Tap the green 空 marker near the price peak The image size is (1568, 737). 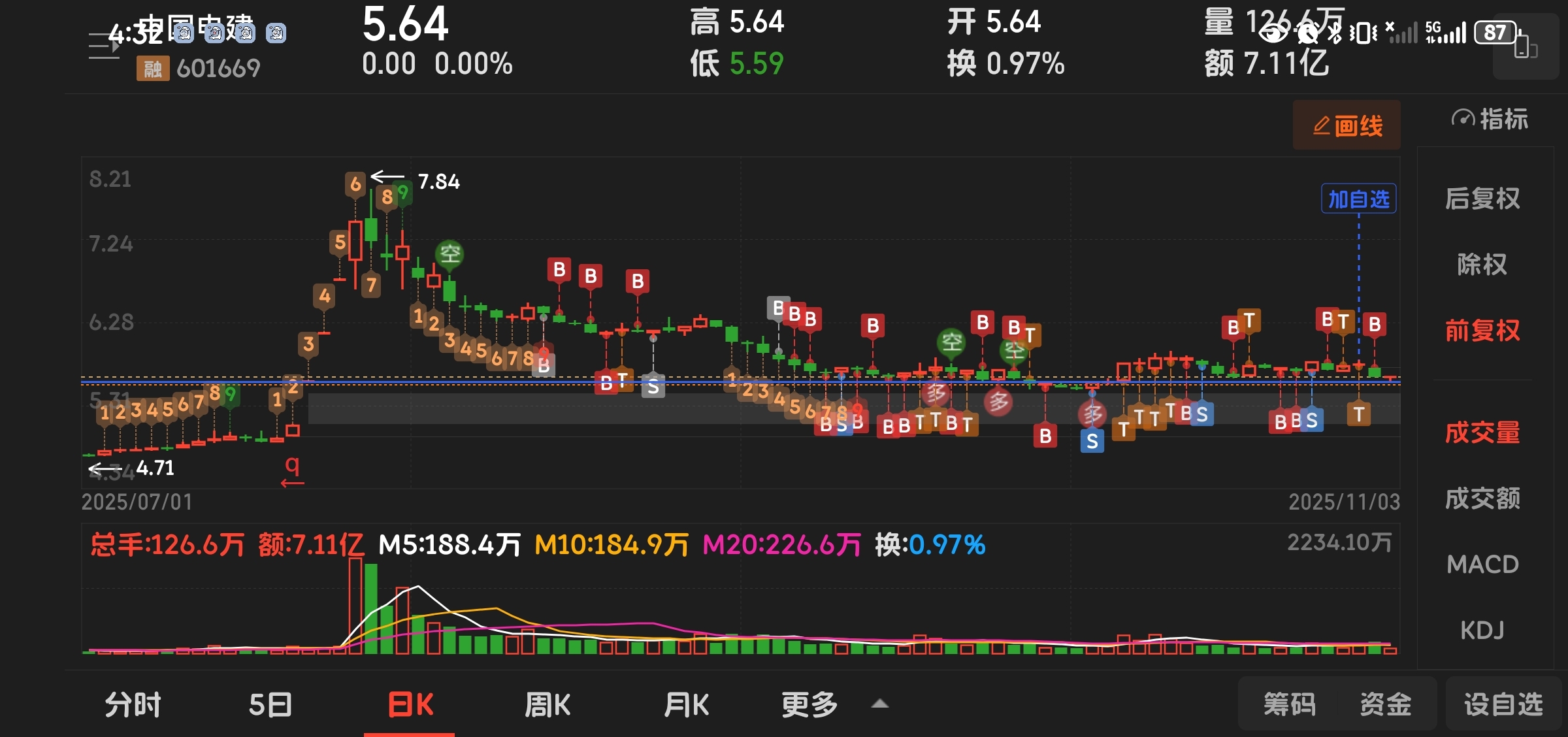point(449,254)
